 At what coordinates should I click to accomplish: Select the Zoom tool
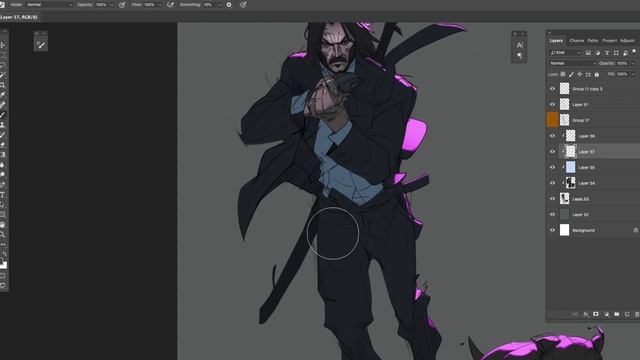tap(2, 234)
